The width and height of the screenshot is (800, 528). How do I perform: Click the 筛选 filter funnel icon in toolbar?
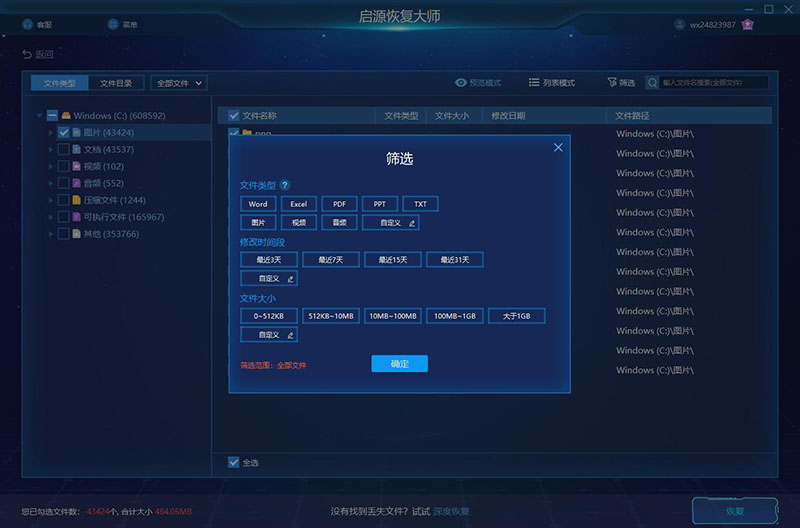(612, 82)
